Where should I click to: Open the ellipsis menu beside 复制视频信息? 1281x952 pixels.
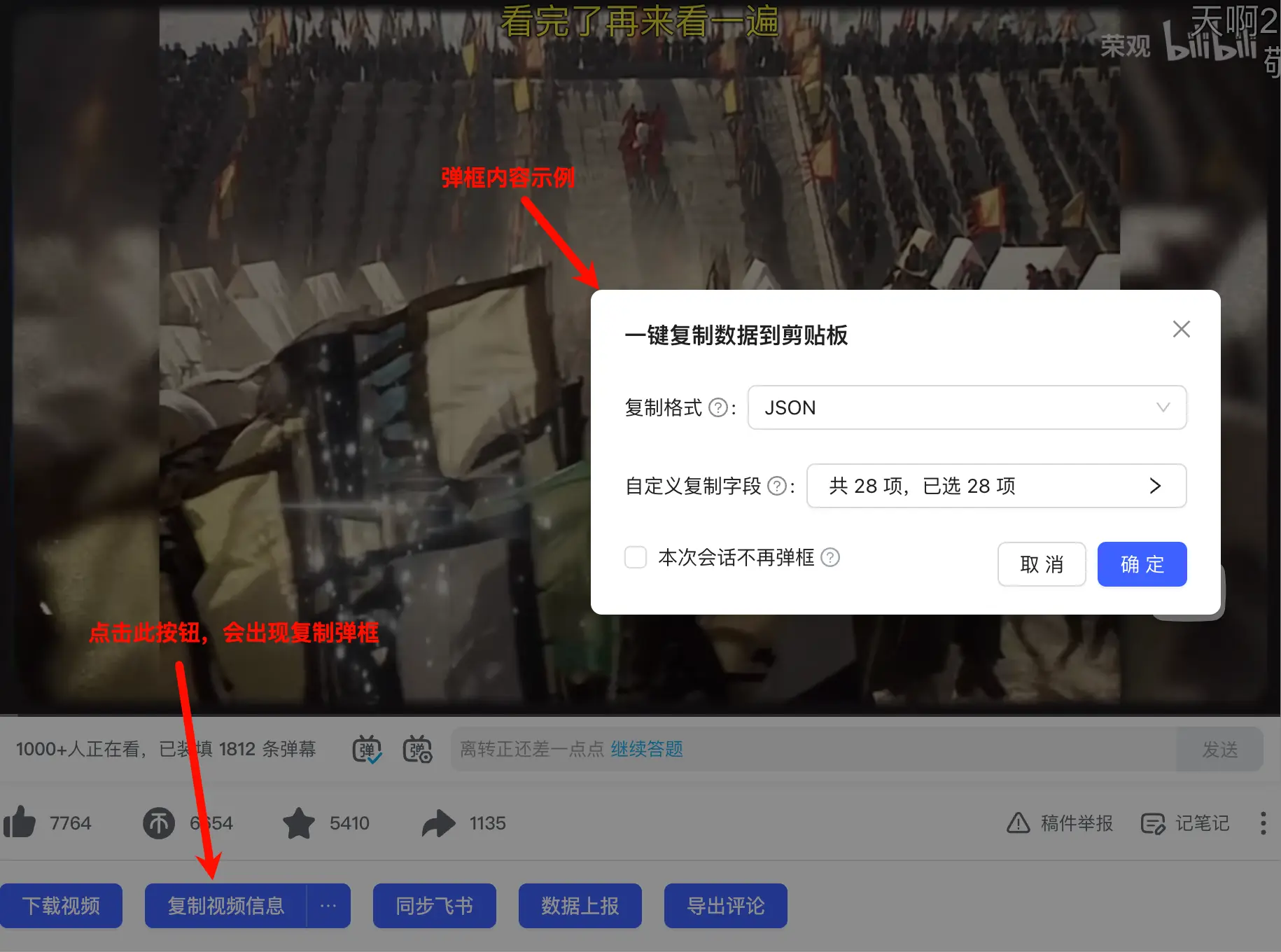pos(328,906)
